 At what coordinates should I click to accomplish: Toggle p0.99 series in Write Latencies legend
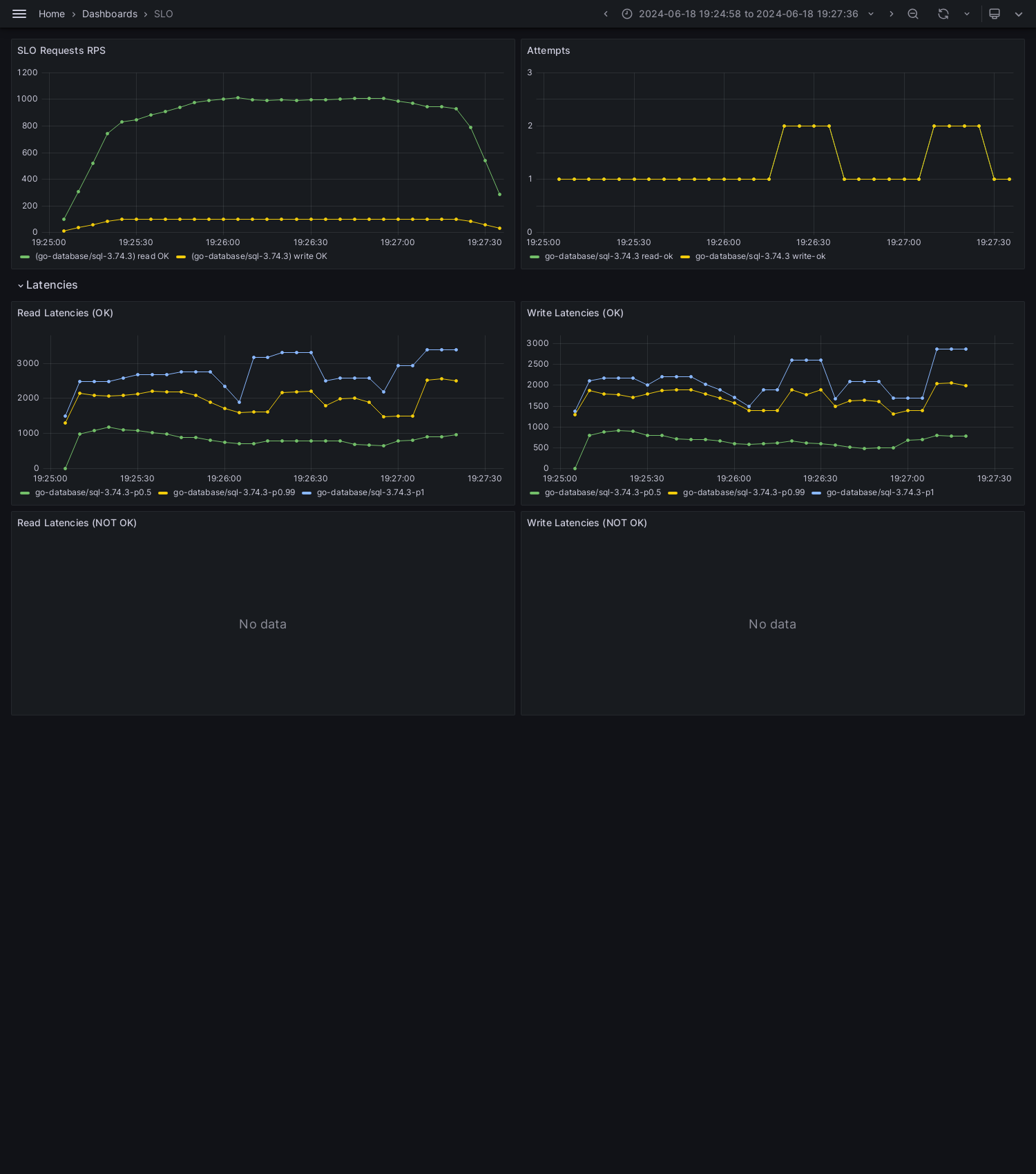(744, 492)
